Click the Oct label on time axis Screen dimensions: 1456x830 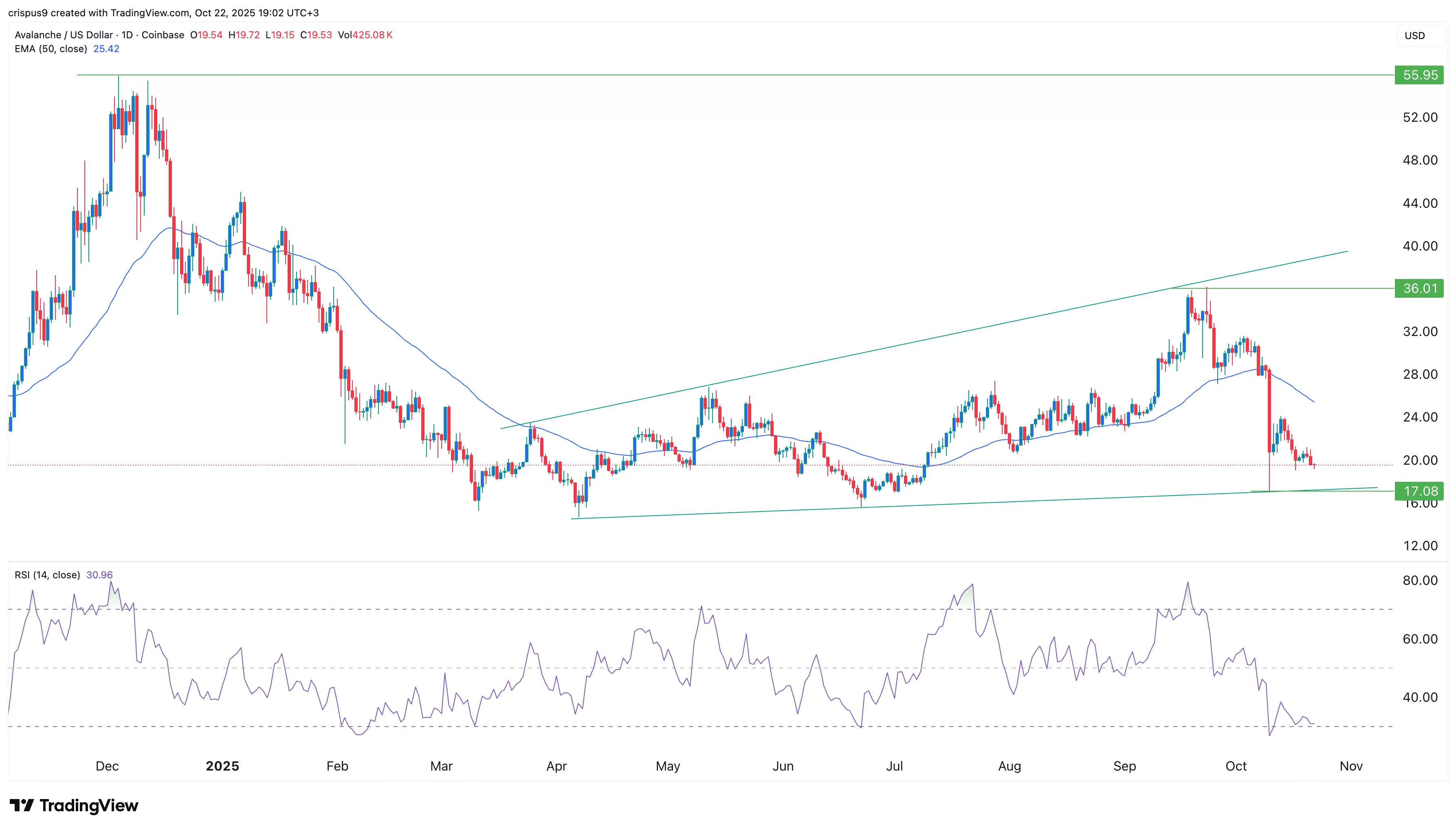coord(1236,766)
